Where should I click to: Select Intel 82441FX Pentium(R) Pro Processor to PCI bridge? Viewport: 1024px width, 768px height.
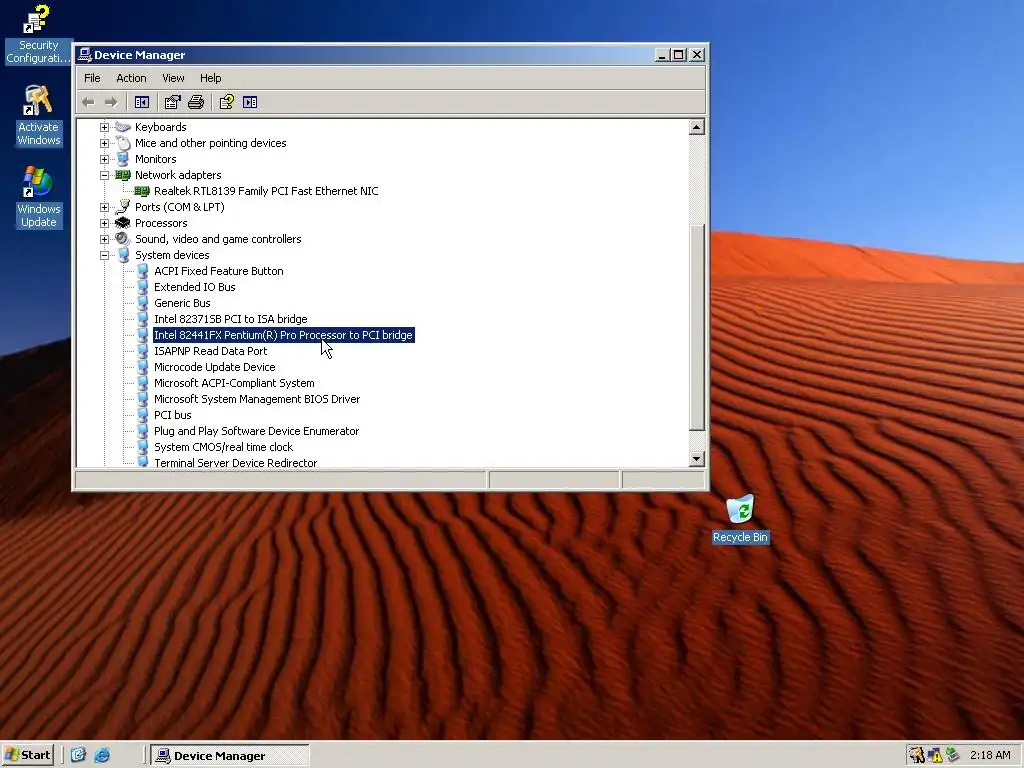pyautogui.click(x=283, y=335)
